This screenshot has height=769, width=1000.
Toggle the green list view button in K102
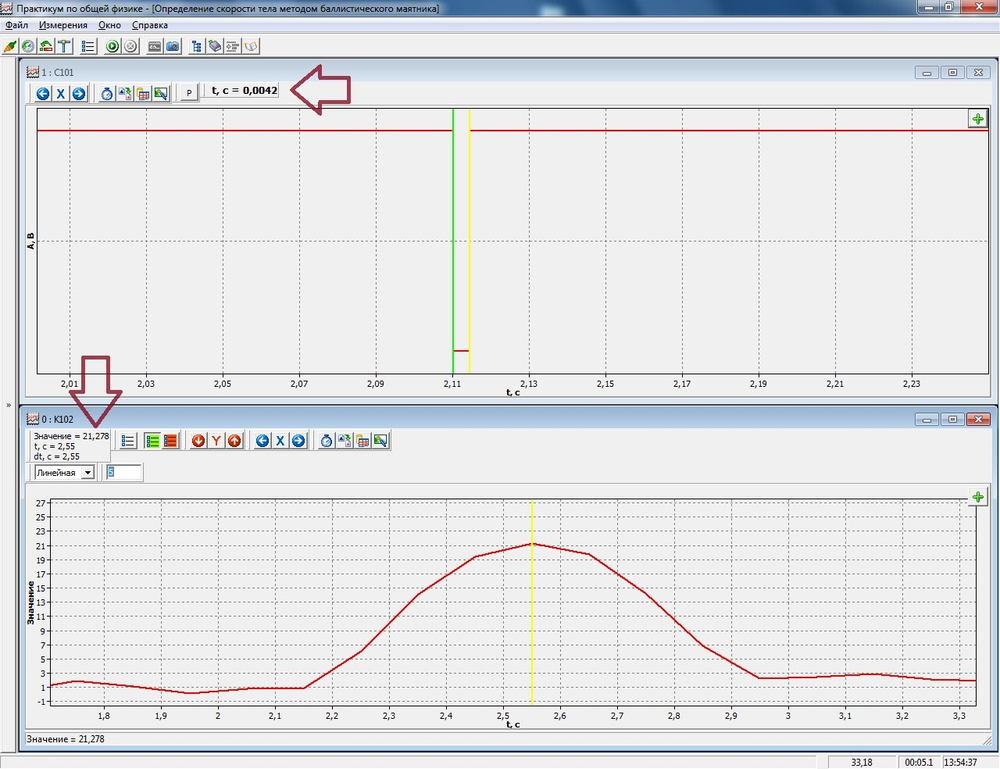(152, 441)
